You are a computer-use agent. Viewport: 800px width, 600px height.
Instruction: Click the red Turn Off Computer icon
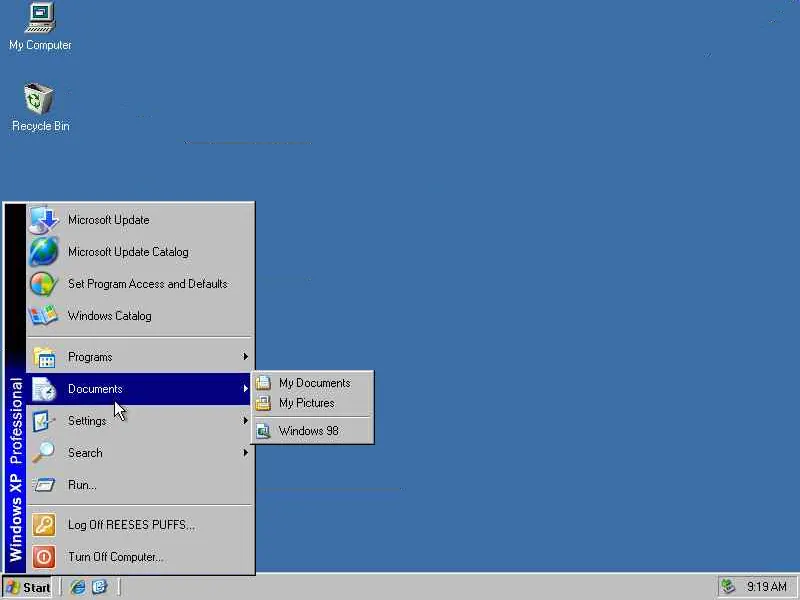point(44,557)
